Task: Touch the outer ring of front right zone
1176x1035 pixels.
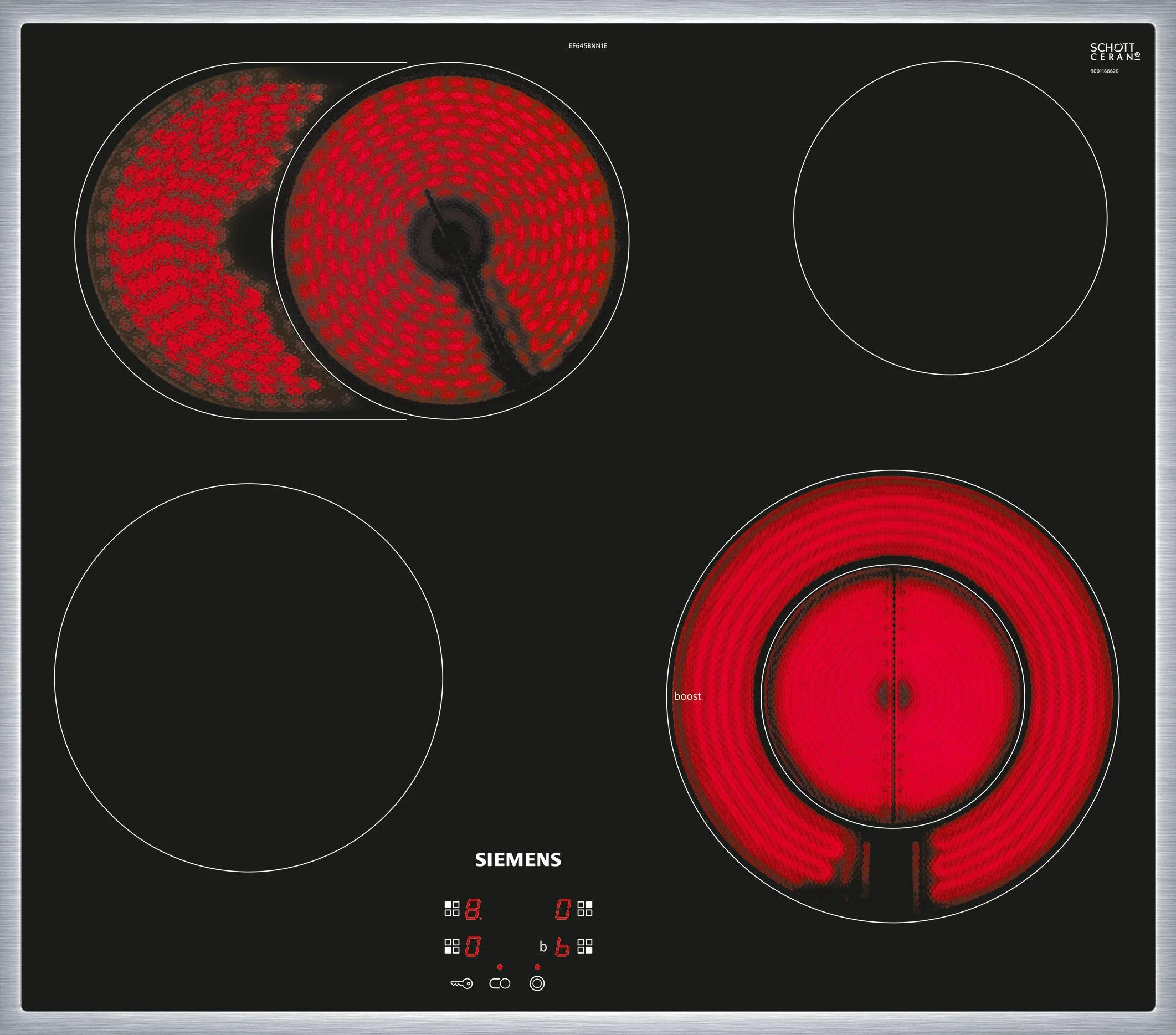Action: pos(893,518)
